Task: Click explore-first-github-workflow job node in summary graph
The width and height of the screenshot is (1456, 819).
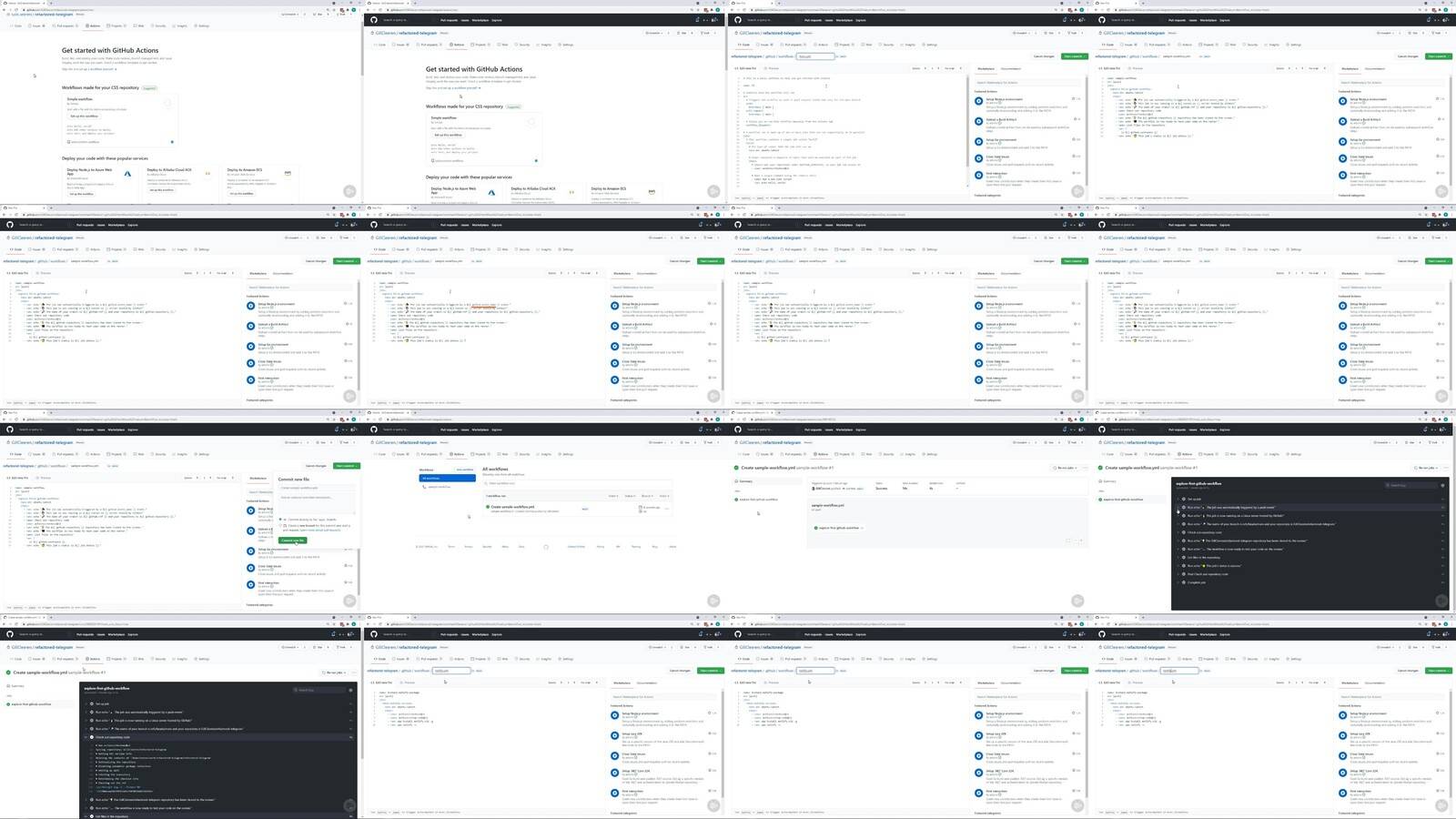Action: tap(838, 528)
